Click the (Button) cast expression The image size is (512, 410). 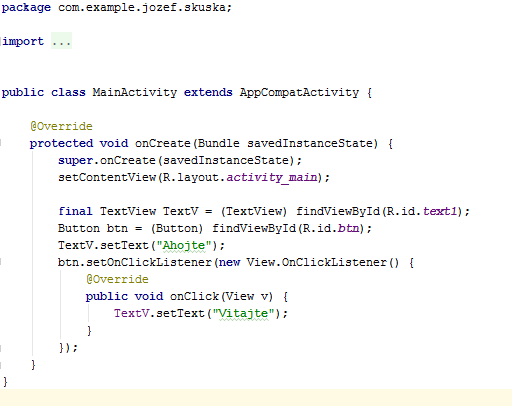click(177, 228)
